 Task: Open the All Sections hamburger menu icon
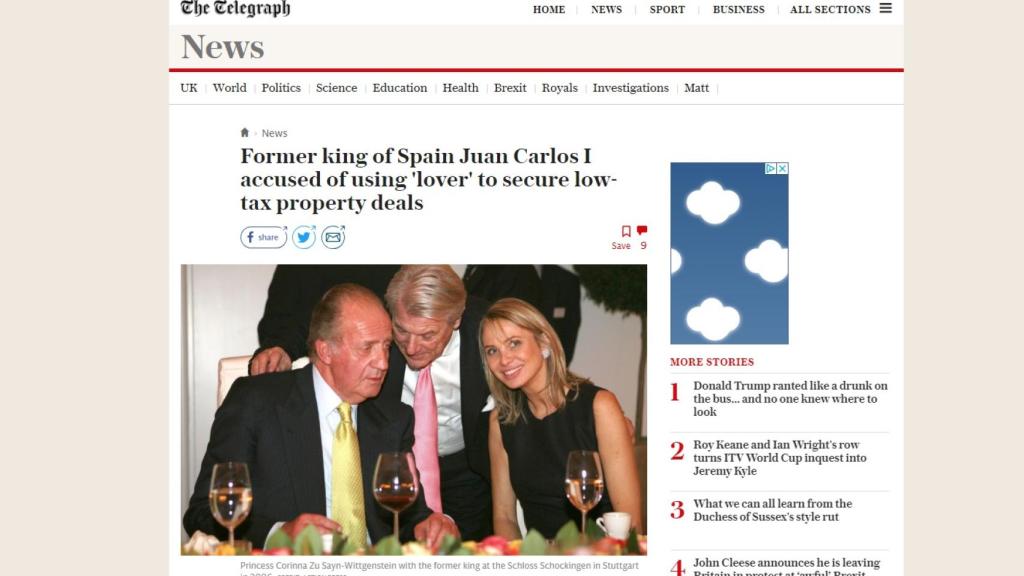click(886, 8)
